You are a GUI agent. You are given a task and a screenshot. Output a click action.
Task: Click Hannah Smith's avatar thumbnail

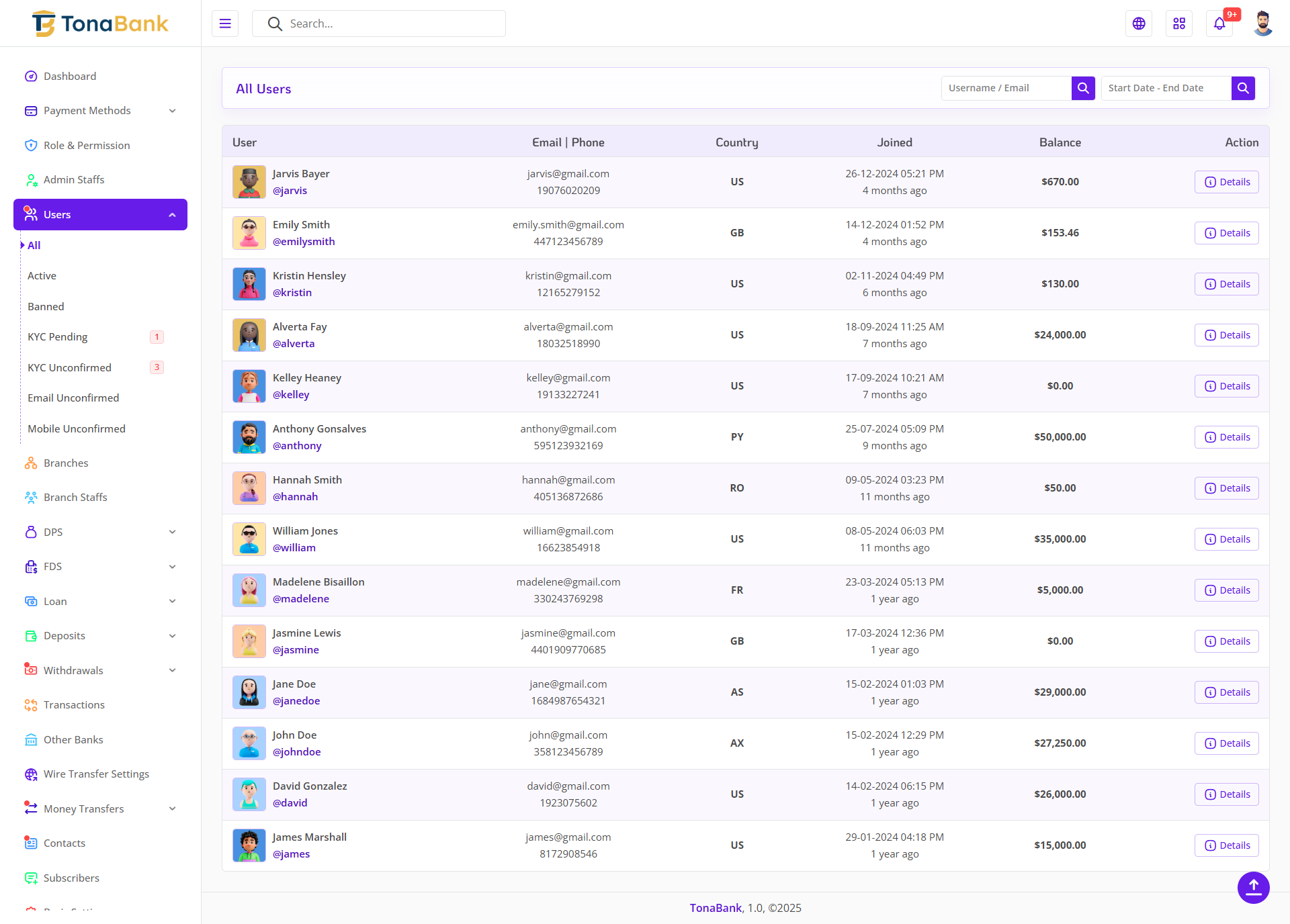pyautogui.click(x=249, y=488)
